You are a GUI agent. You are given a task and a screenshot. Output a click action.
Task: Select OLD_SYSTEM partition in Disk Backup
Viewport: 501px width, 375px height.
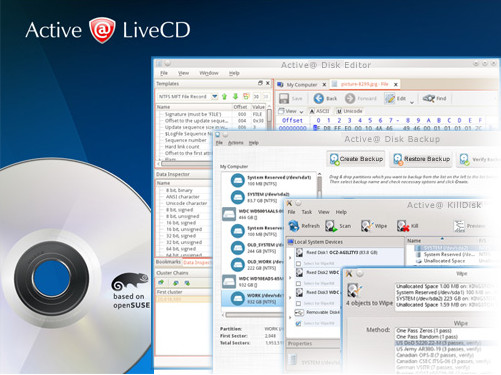coord(257,248)
